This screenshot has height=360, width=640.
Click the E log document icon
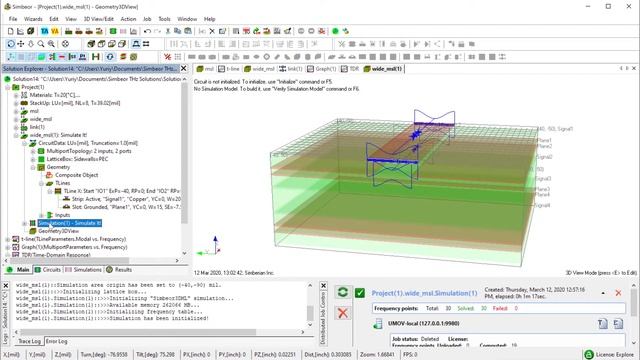coord(618,324)
